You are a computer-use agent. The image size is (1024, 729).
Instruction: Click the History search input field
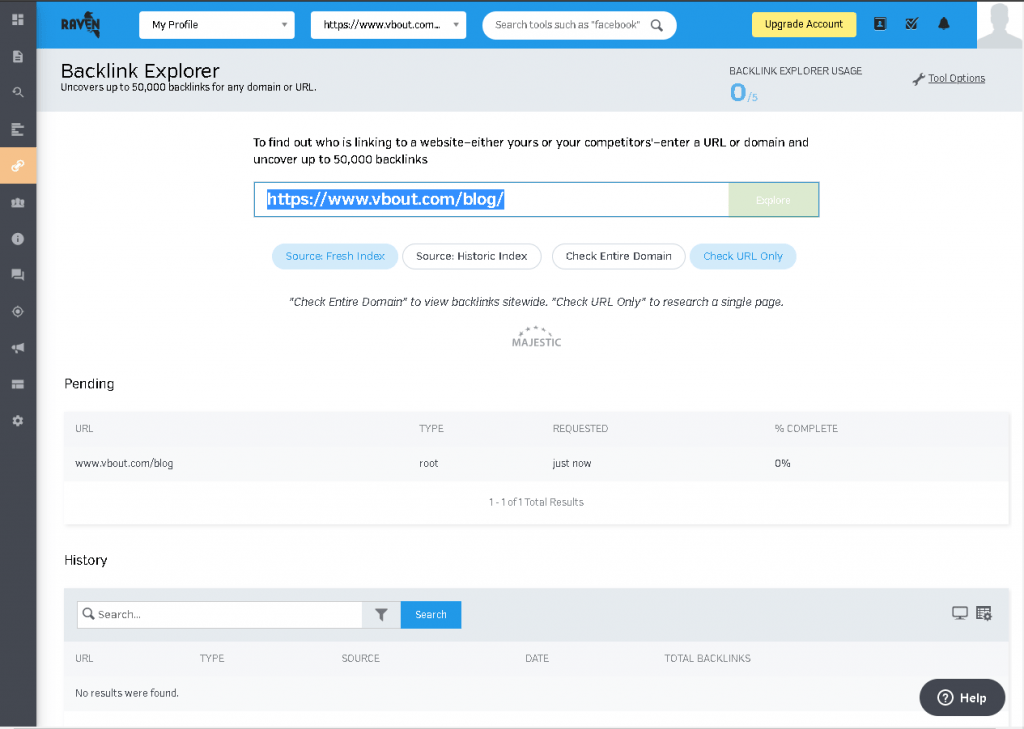point(220,615)
